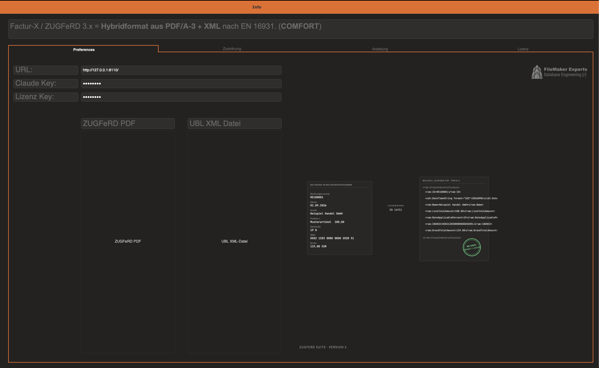Image resolution: width=599 pixels, height=368 pixels.
Task: Click the 'Info' window title text
Action: coord(257,7)
